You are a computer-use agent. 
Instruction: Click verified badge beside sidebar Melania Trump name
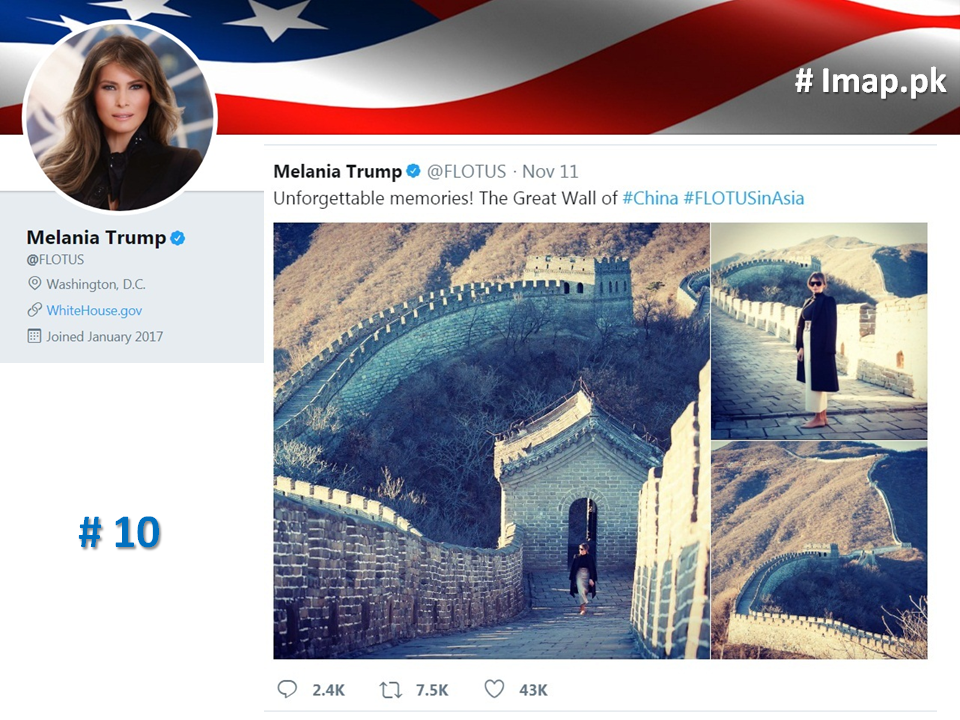pos(178,238)
